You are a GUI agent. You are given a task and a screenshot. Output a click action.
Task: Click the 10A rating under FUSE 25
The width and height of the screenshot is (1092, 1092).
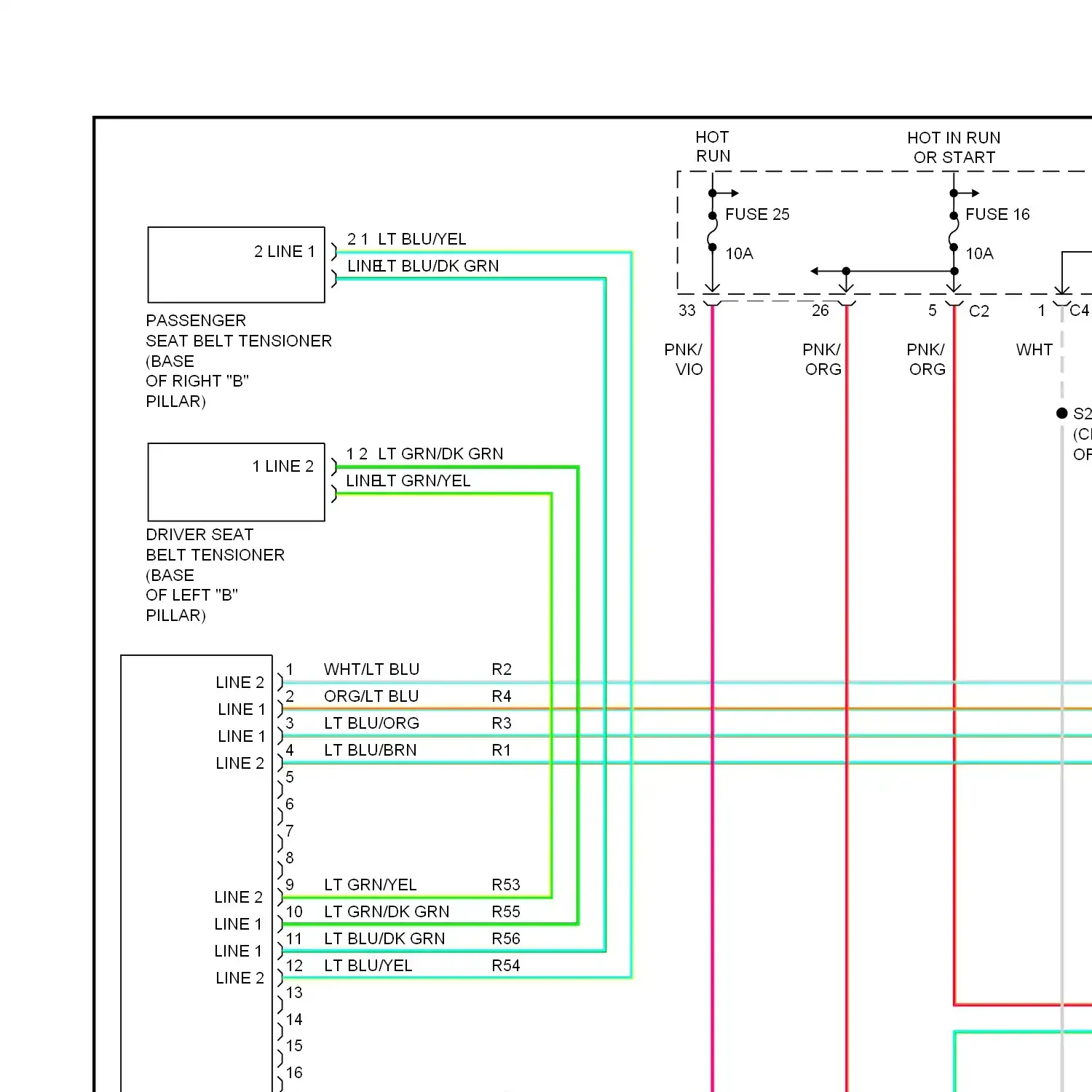coord(739,253)
